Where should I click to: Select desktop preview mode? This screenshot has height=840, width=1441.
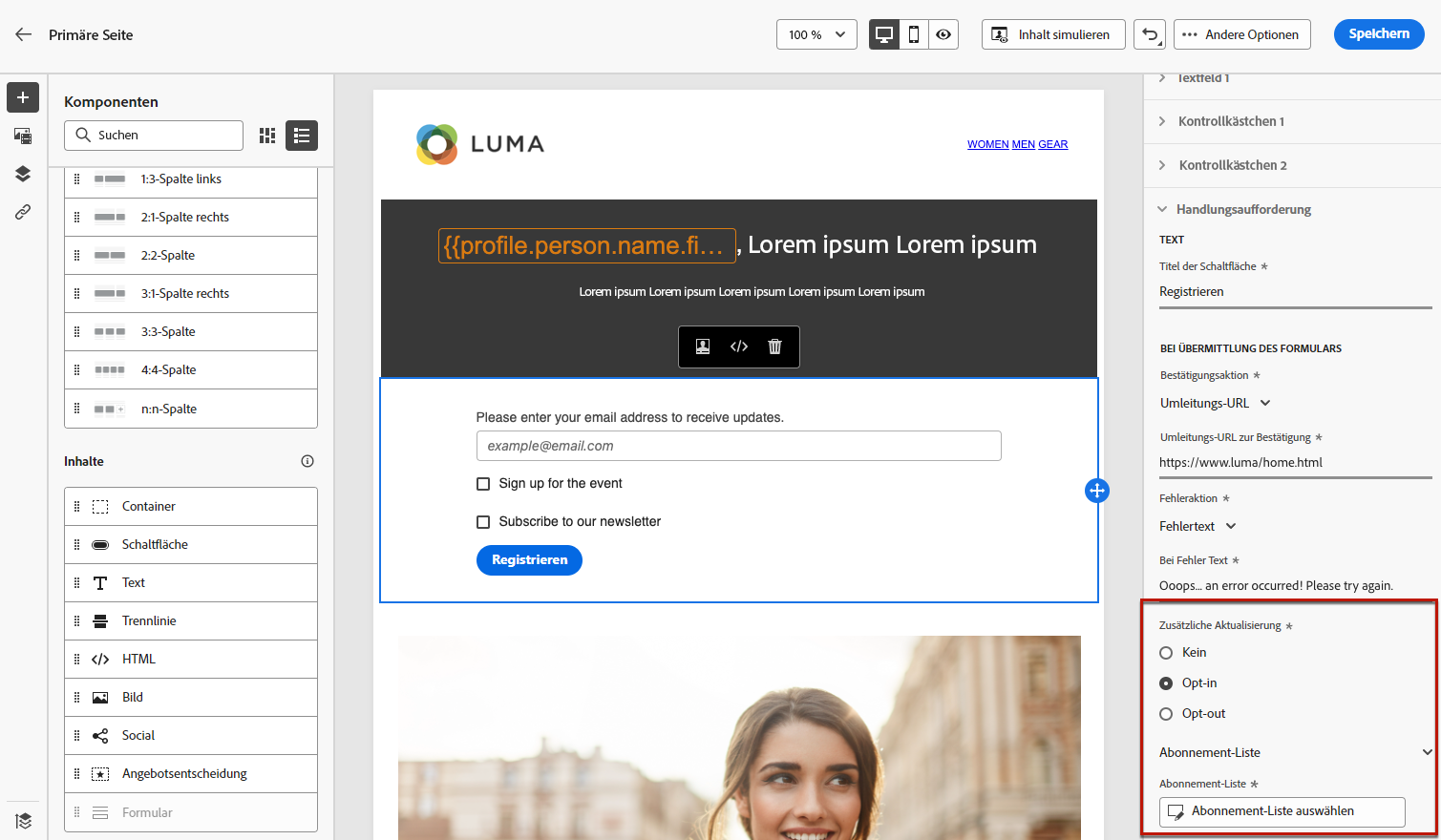pyautogui.click(x=884, y=34)
